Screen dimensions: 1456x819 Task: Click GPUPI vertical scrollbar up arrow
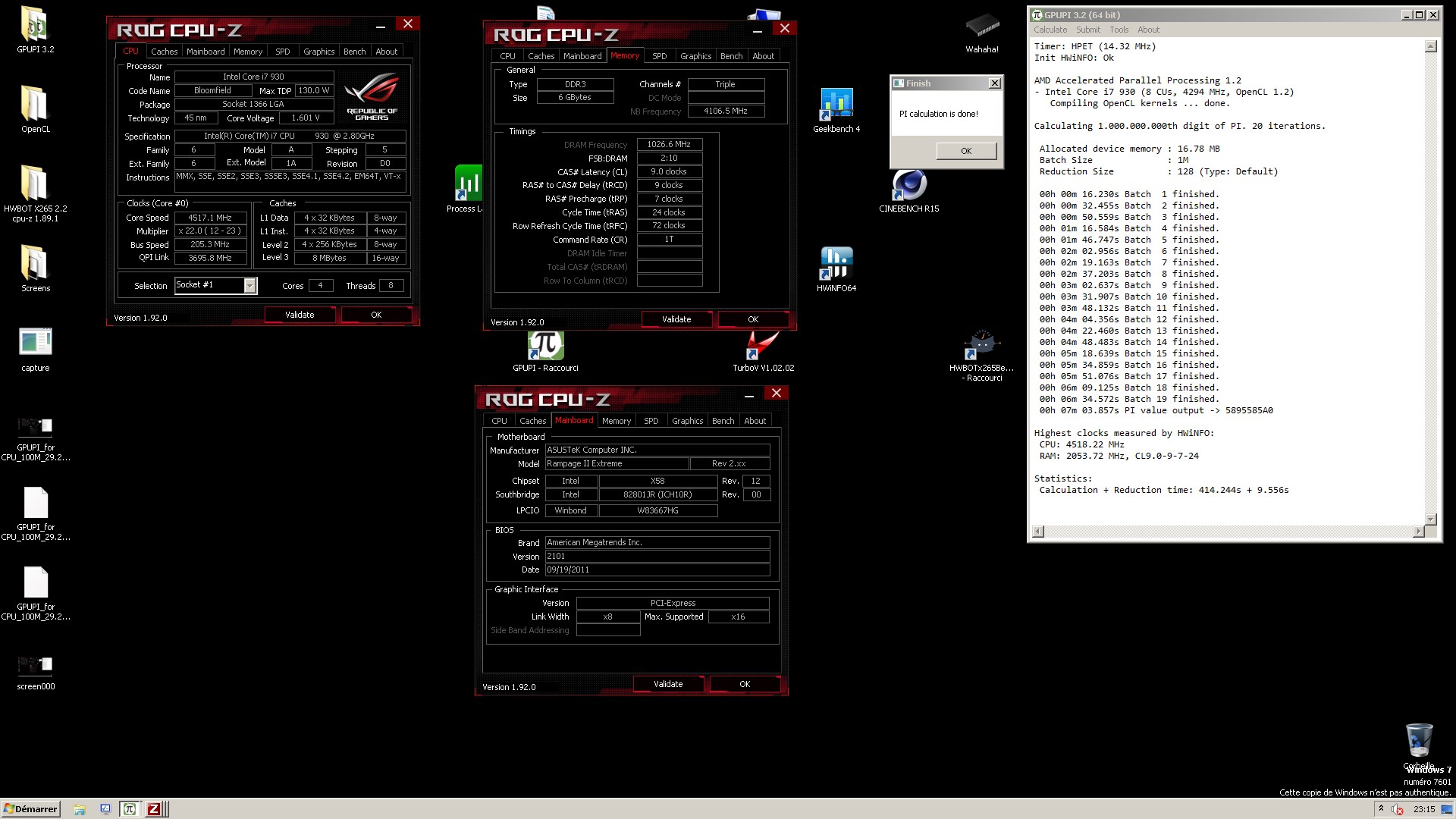1431,46
